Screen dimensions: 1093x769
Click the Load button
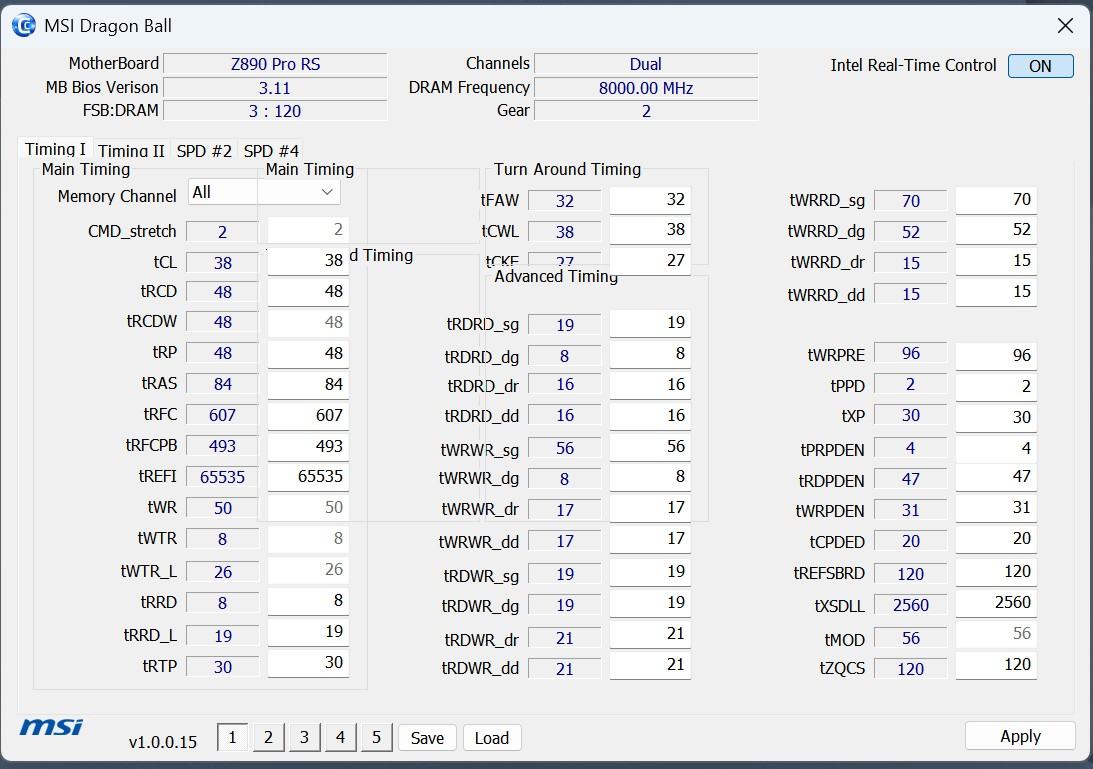click(x=492, y=738)
